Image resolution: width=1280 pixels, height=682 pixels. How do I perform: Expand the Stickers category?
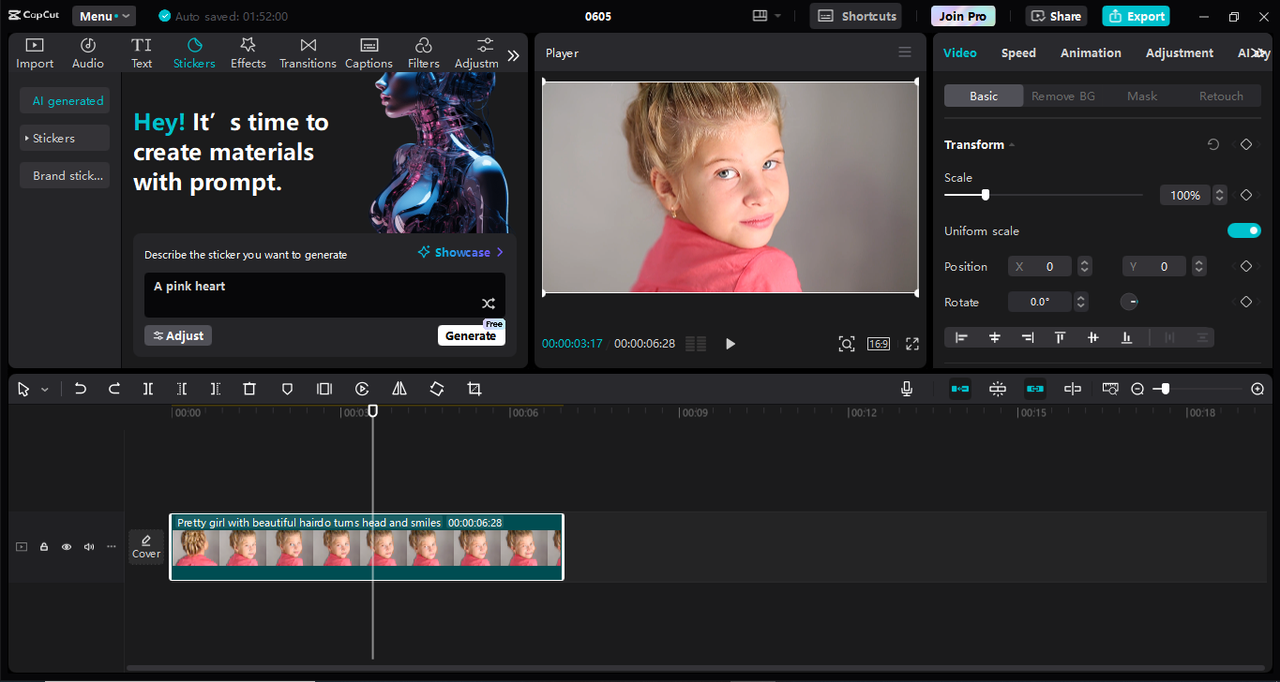tap(65, 138)
